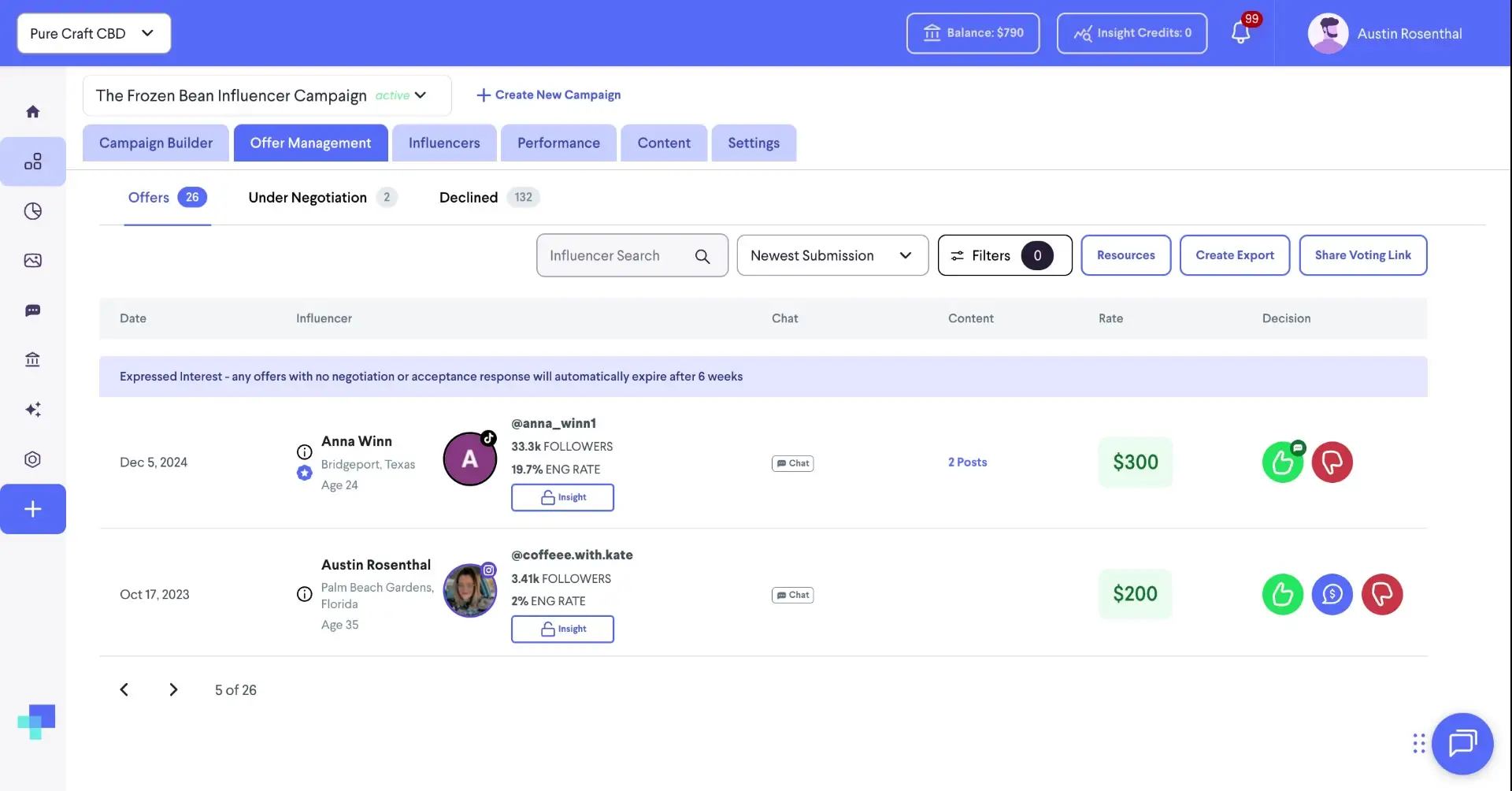This screenshot has width=1512, height=791.
Task: Switch to the Performance tab
Action: click(558, 143)
